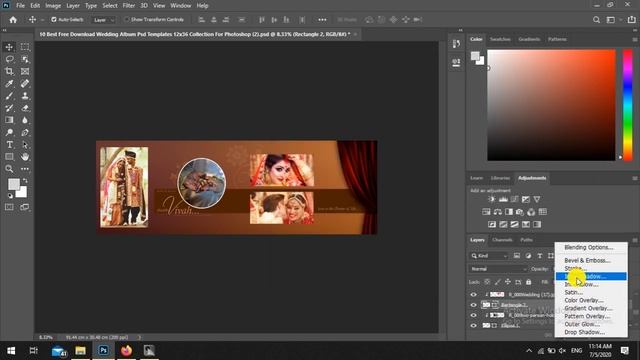Screen dimensions: 640x360
Task: Open the Color panel flyout menu
Action: pyautogui.click(x=635, y=40)
